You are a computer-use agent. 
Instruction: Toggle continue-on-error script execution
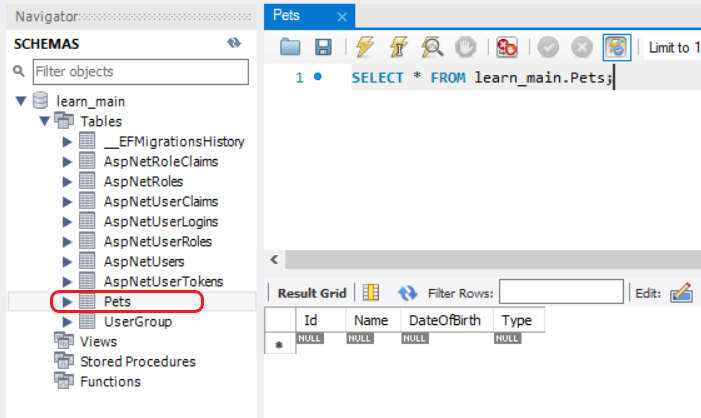pyautogui.click(x=507, y=47)
